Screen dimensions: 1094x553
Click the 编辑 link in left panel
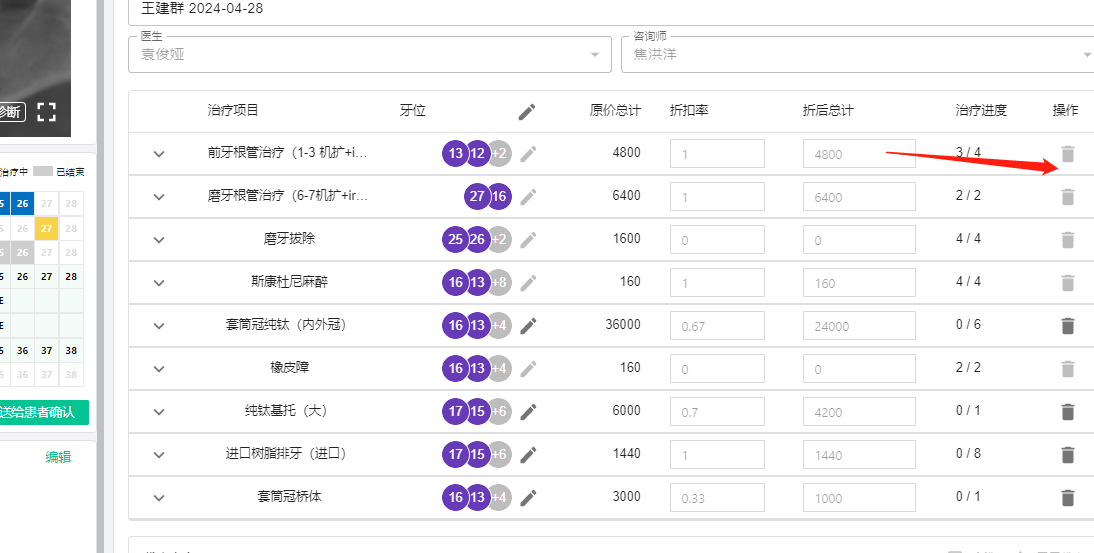[x=58, y=457]
